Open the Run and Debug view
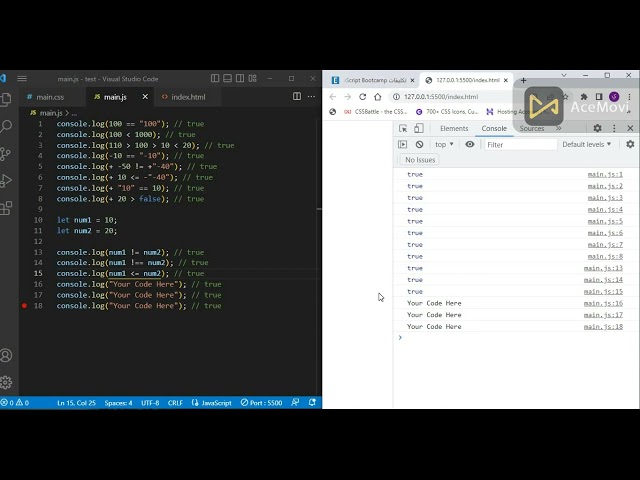This screenshot has height=480, width=640. (6, 181)
